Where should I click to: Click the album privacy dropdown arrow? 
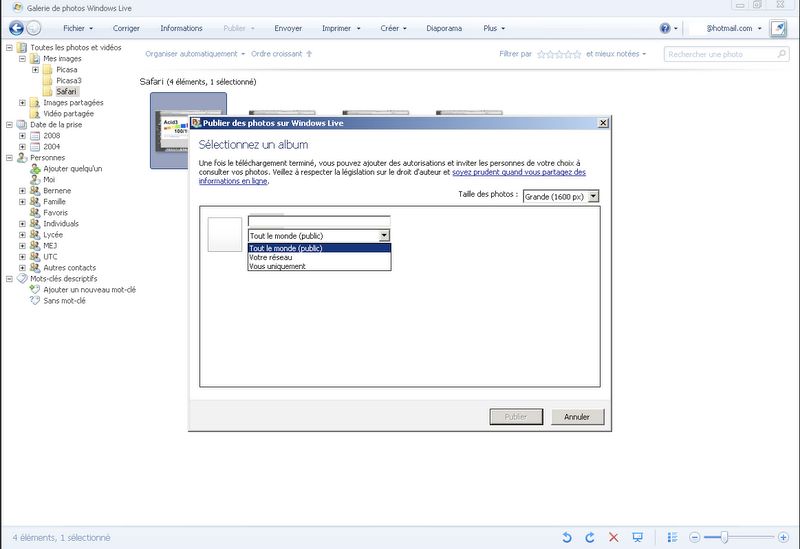click(384, 235)
